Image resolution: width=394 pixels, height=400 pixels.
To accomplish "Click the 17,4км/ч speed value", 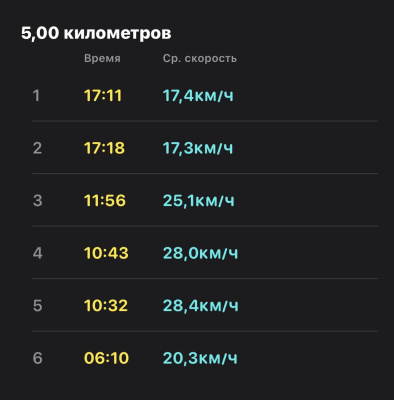I will (x=198, y=96).
